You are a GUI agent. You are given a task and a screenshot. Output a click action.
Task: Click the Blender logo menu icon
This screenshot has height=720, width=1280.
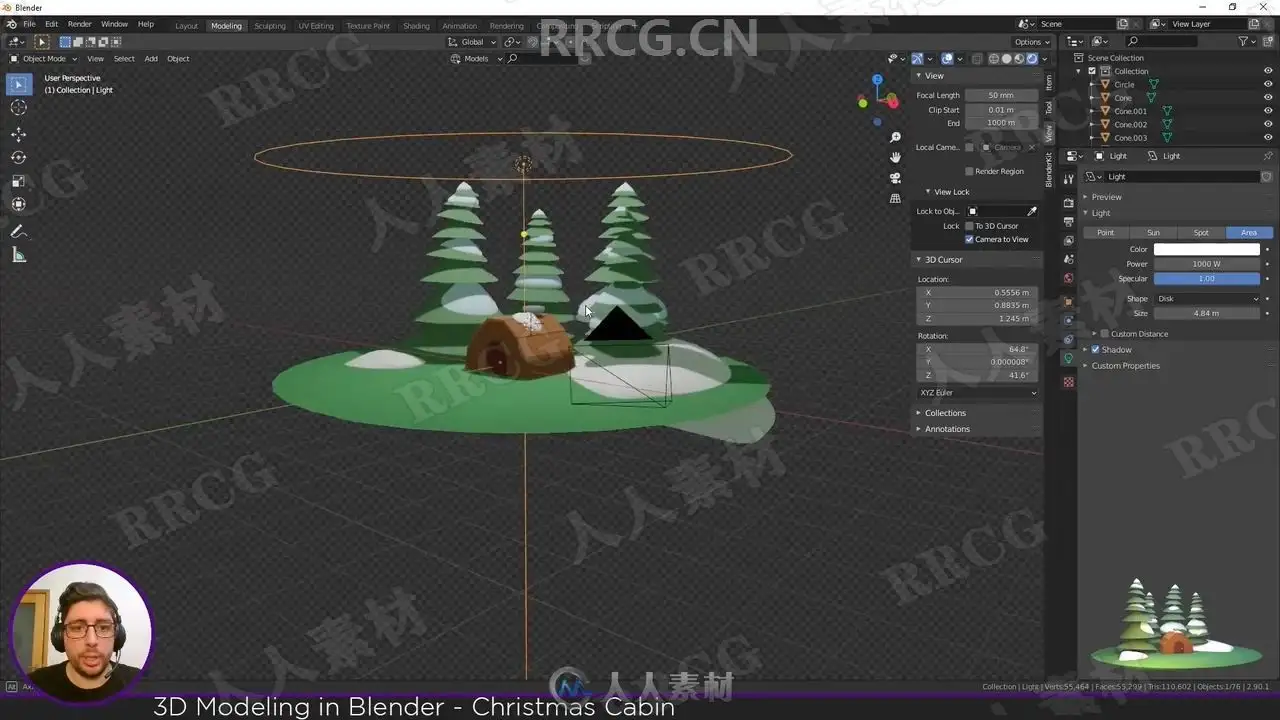pyautogui.click(x=10, y=24)
